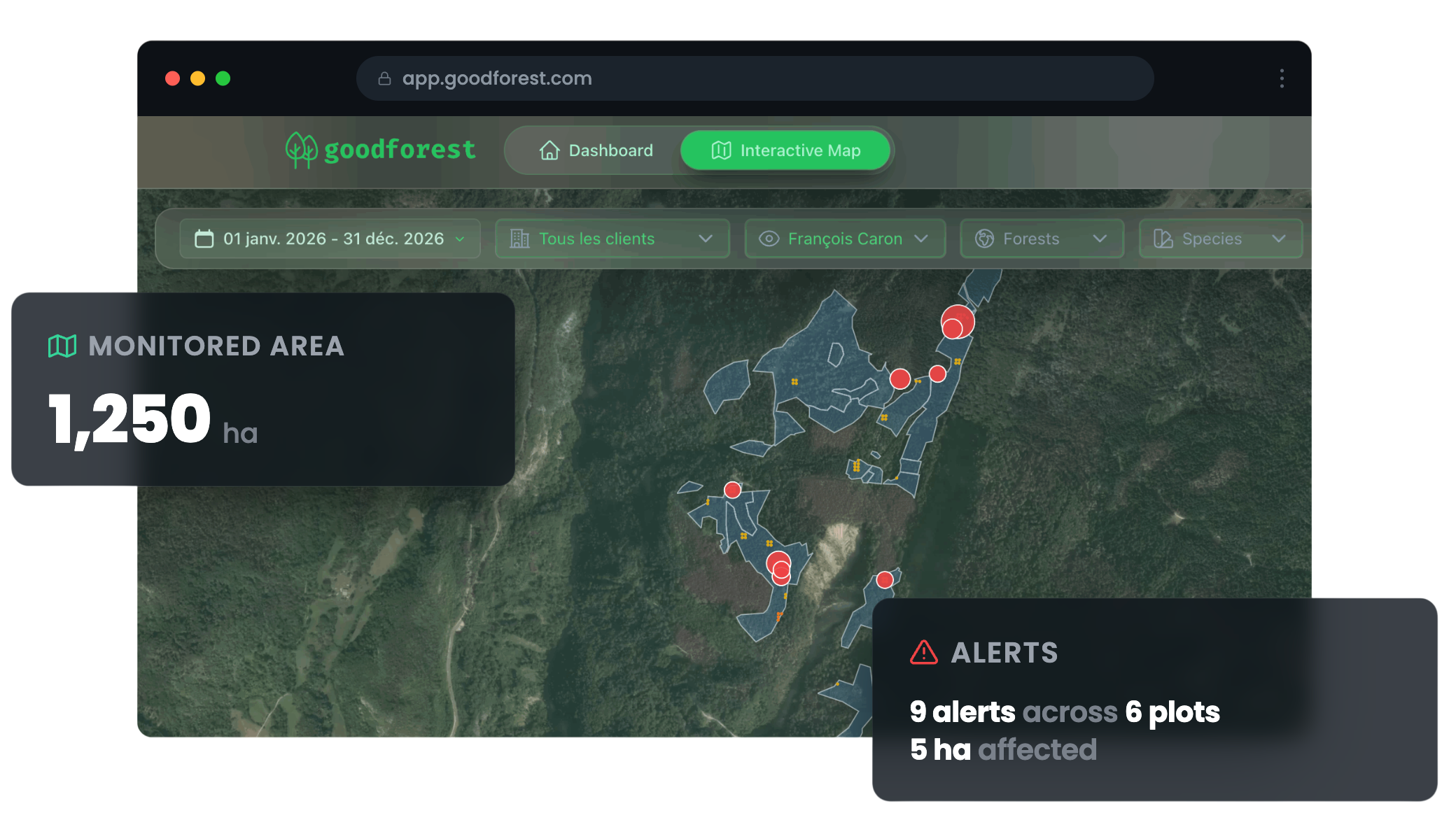Click the building icon in clients filter
Screen dimensions: 1456x820
519,239
